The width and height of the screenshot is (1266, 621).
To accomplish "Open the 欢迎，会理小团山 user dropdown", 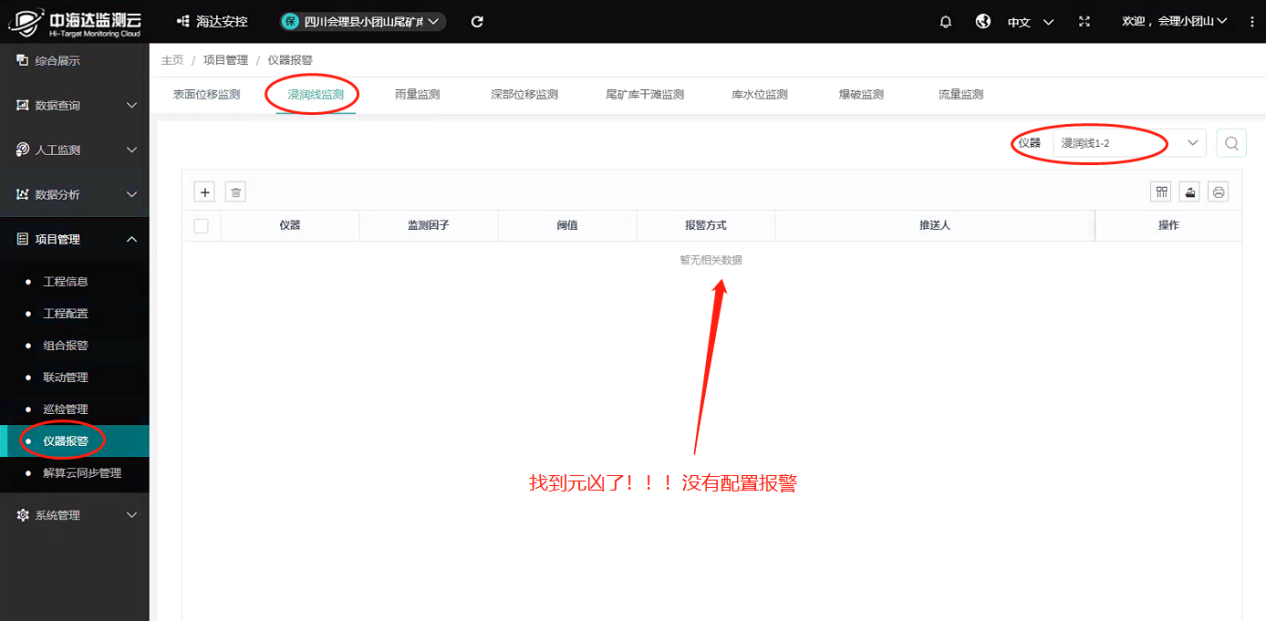I will pos(1175,21).
